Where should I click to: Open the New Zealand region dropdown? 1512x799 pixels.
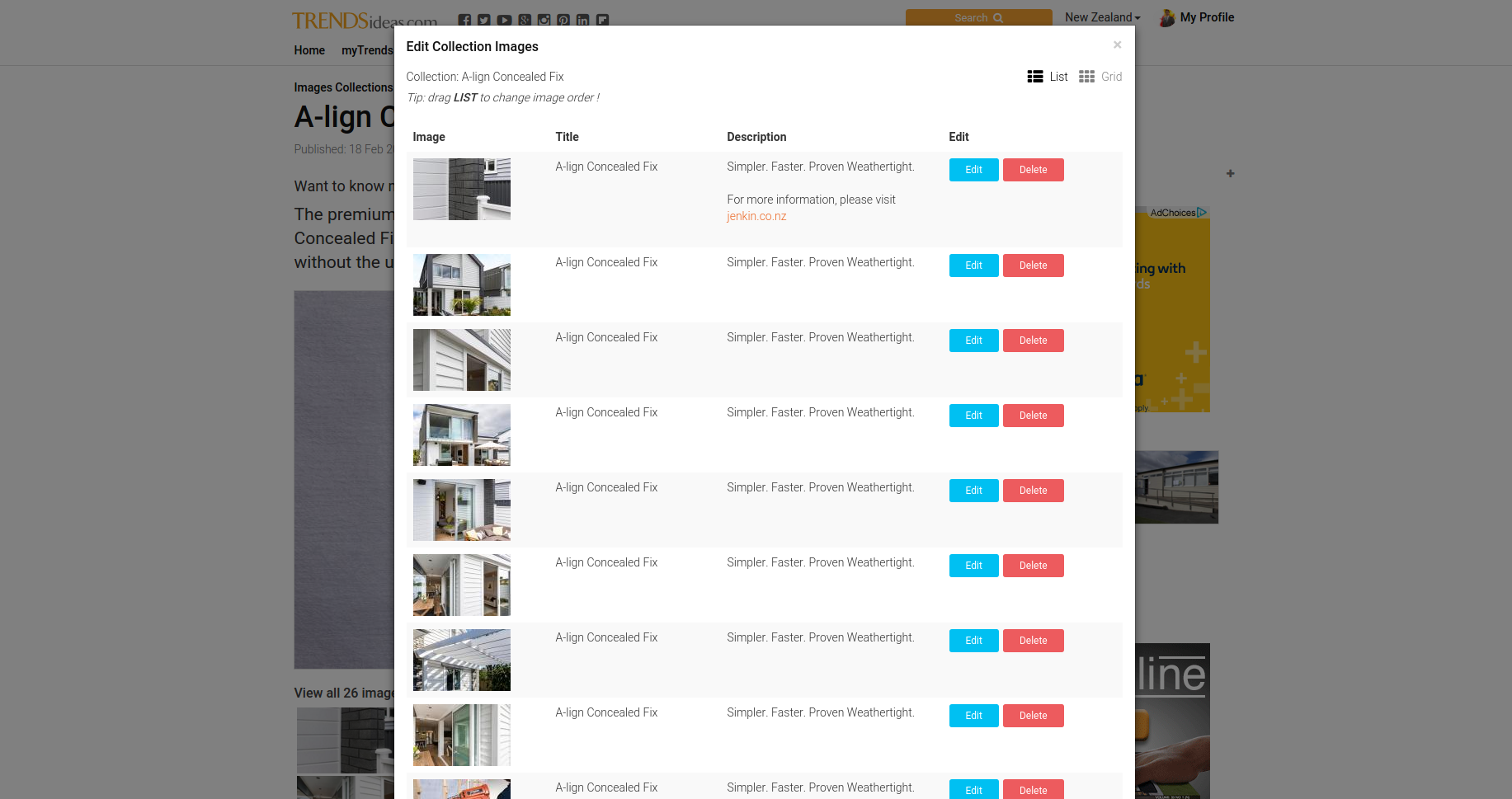(x=1102, y=17)
